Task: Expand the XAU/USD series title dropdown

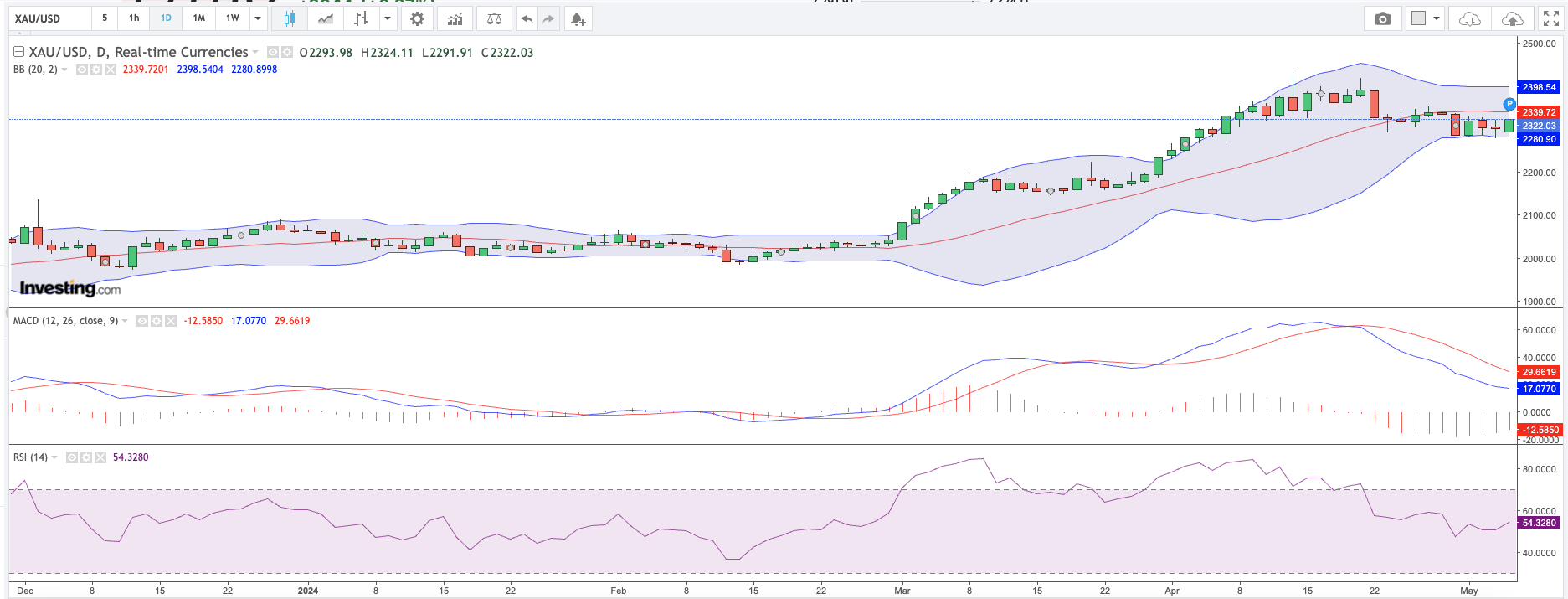Action: tap(256, 52)
